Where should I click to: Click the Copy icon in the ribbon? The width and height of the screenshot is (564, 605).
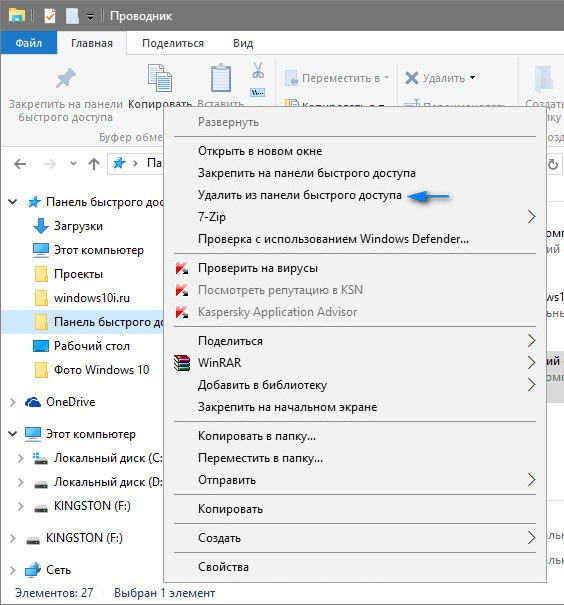[160, 78]
